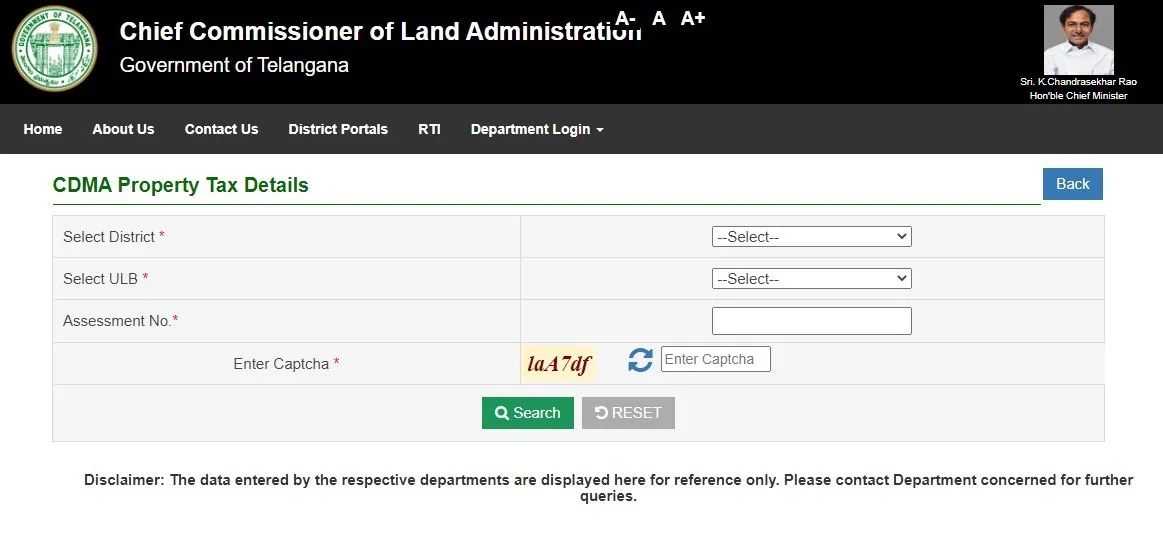This screenshot has height=543, width=1163.
Task: Go to the Home menu item
Action: click(x=43, y=129)
